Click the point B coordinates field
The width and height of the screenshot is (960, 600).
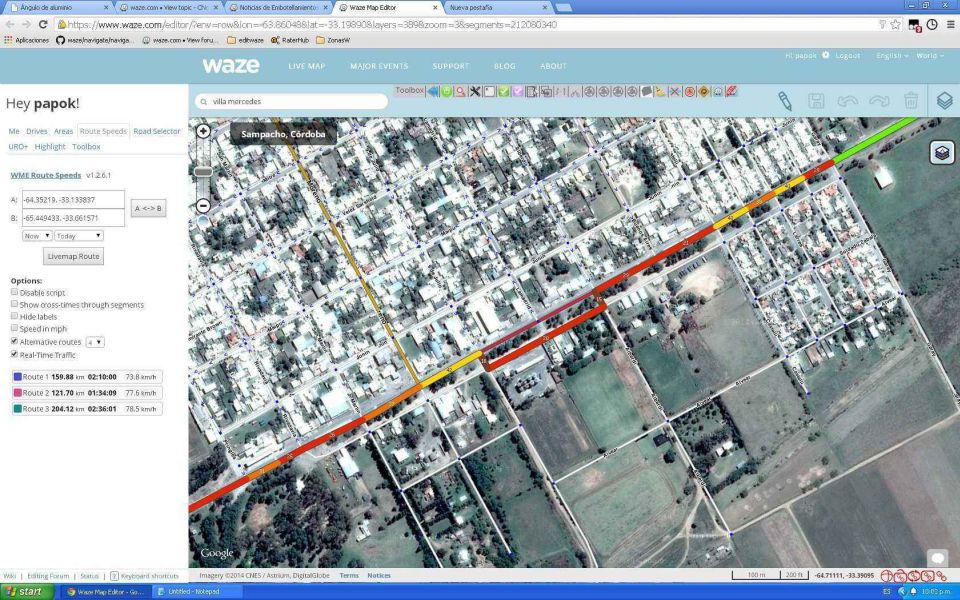click(x=73, y=218)
